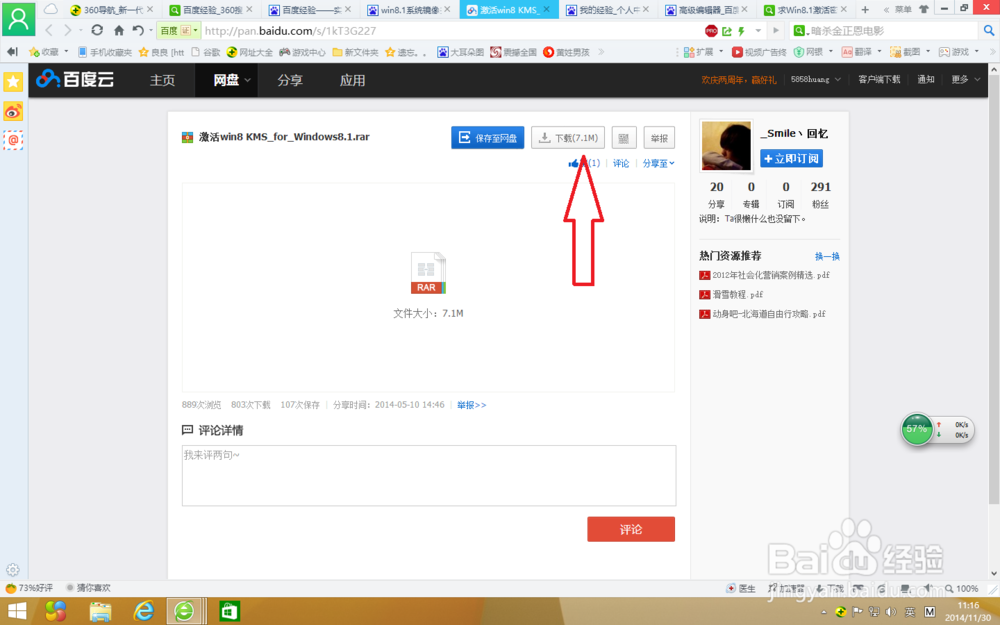Open the 2012年社会化营销案例精选 PDF icon
Viewport: 1000px width, 625px height.
pyautogui.click(x=703, y=276)
